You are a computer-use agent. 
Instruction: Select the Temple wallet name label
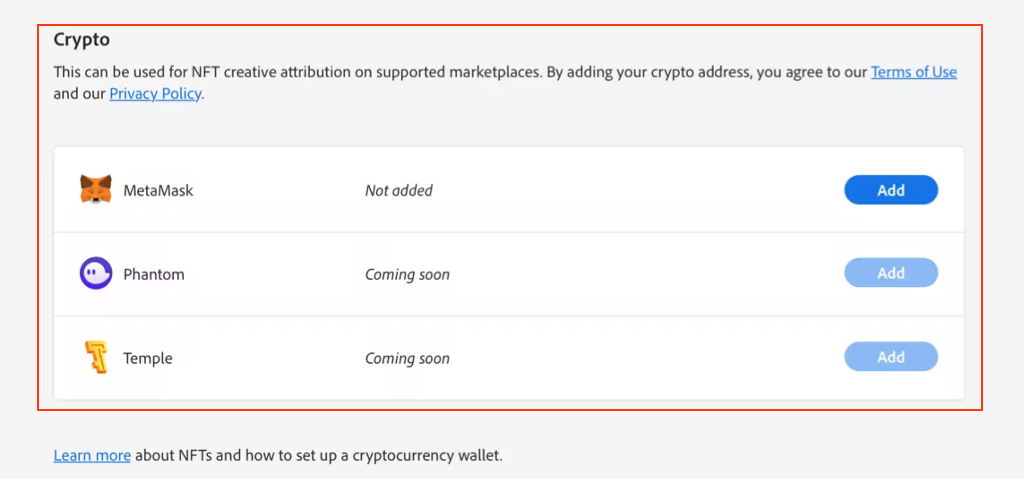(148, 358)
